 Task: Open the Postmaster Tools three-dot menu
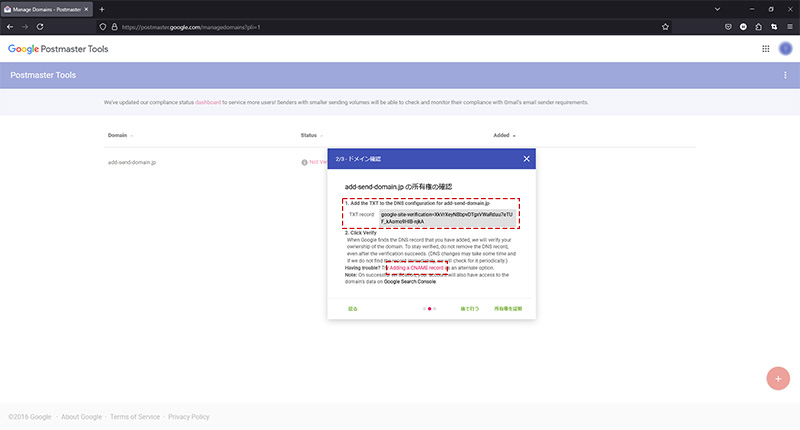click(x=785, y=75)
